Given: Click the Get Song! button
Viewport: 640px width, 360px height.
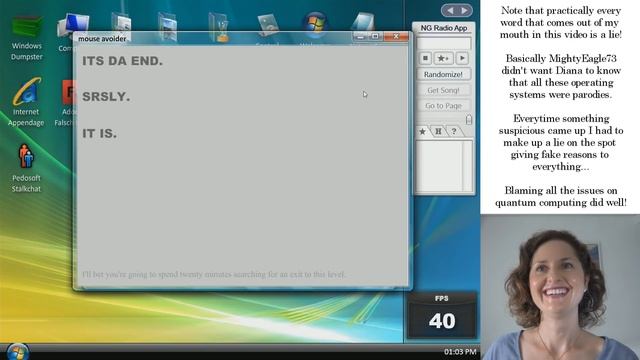Looking at the screenshot, I should 443,90.
